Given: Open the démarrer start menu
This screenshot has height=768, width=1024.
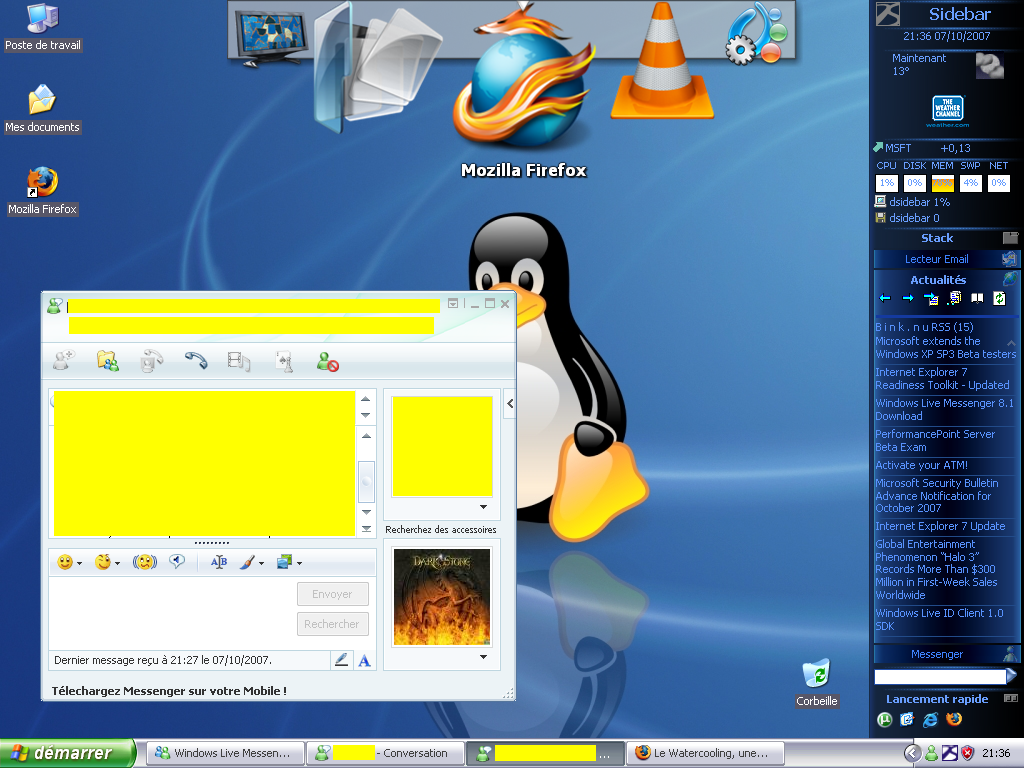Looking at the screenshot, I should coord(68,753).
